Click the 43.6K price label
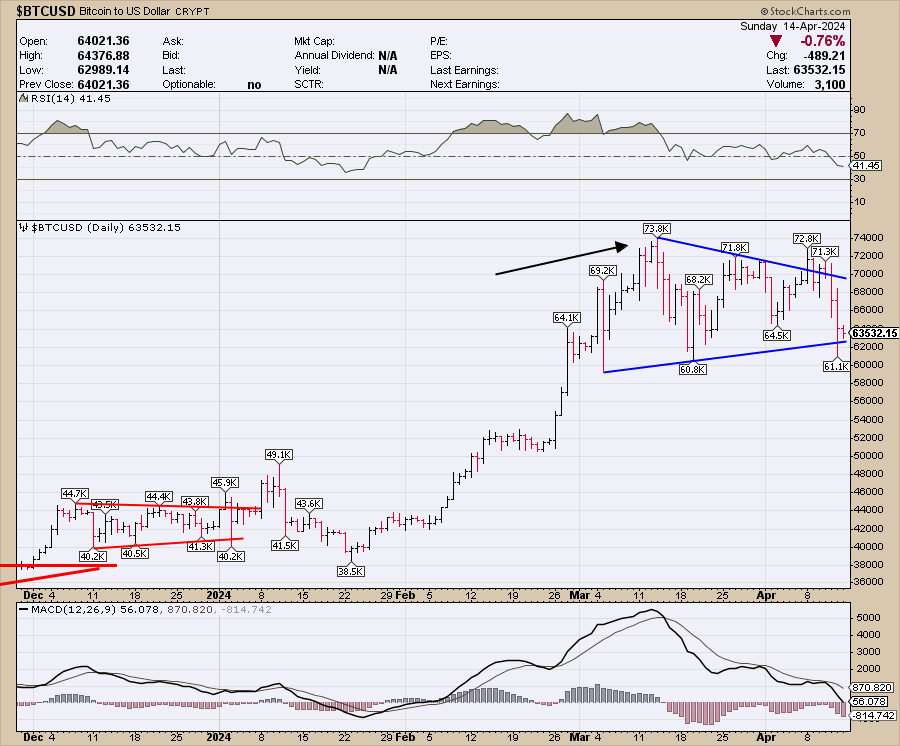Image resolution: width=900 pixels, height=746 pixels. [x=309, y=503]
